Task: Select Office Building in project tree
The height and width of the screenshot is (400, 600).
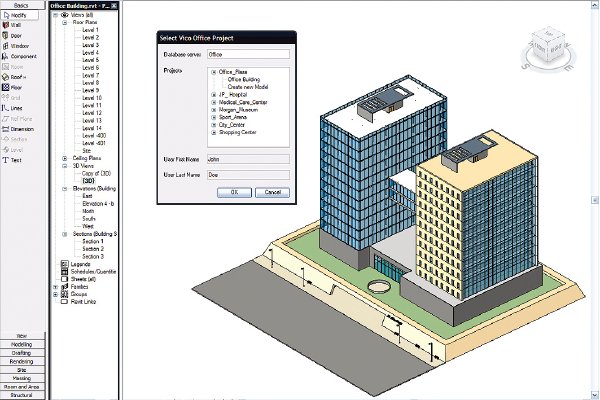Action: [x=244, y=79]
